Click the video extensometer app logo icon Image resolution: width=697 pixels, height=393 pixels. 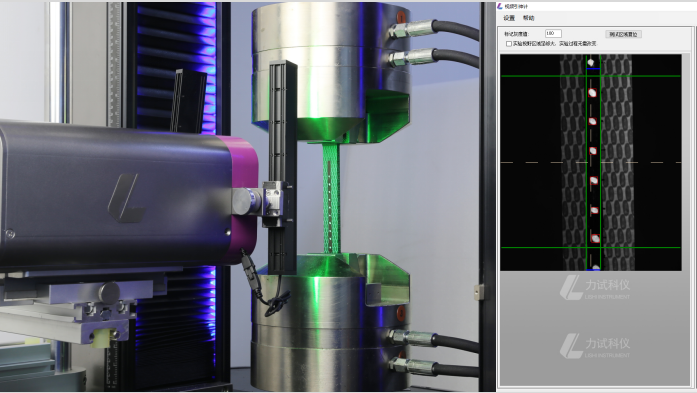click(500, 6)
